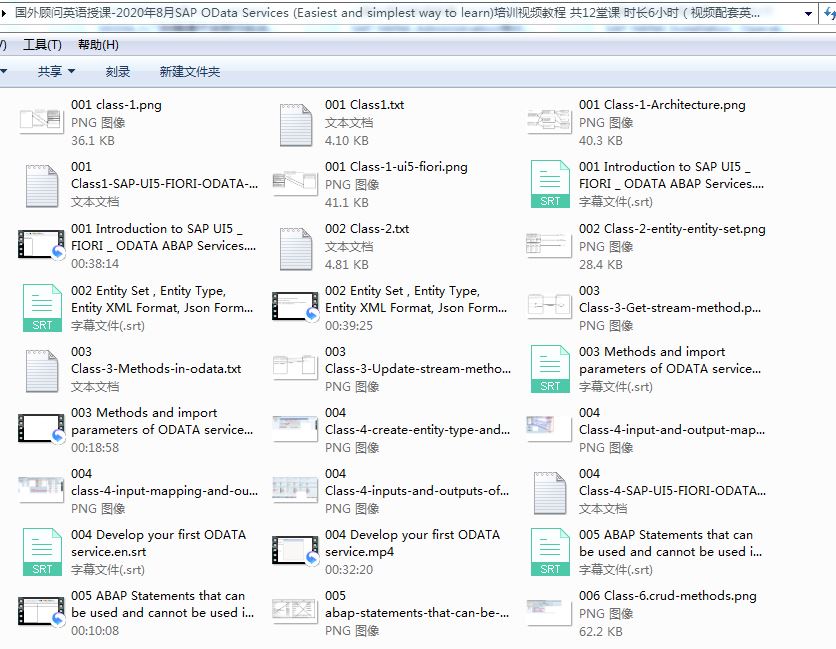
Task: Open the 工具(T) menu
Action: tap(42, 45)
